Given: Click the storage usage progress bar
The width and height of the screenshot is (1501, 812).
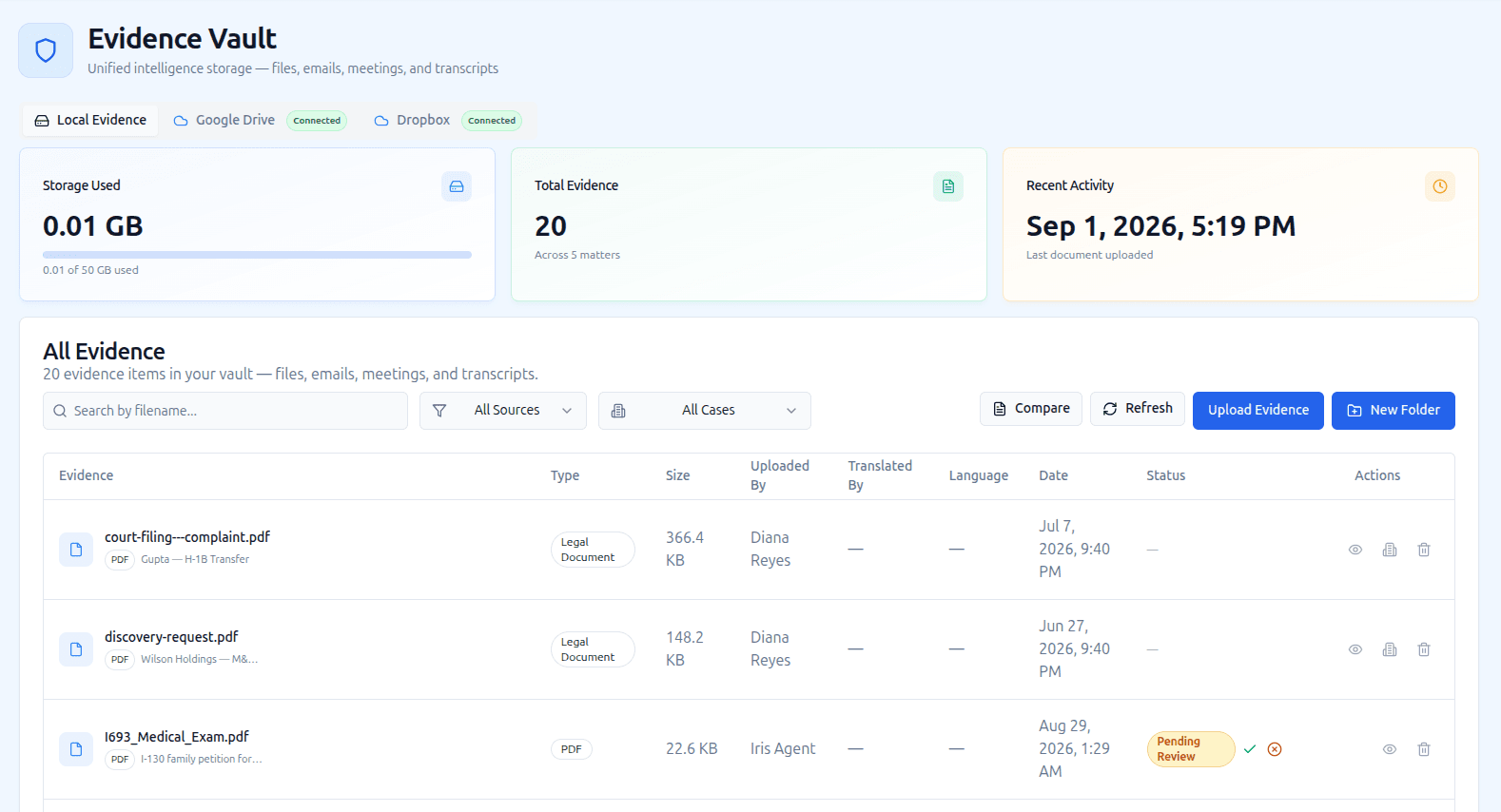Looking at the screenshot, I should point(257,255).
